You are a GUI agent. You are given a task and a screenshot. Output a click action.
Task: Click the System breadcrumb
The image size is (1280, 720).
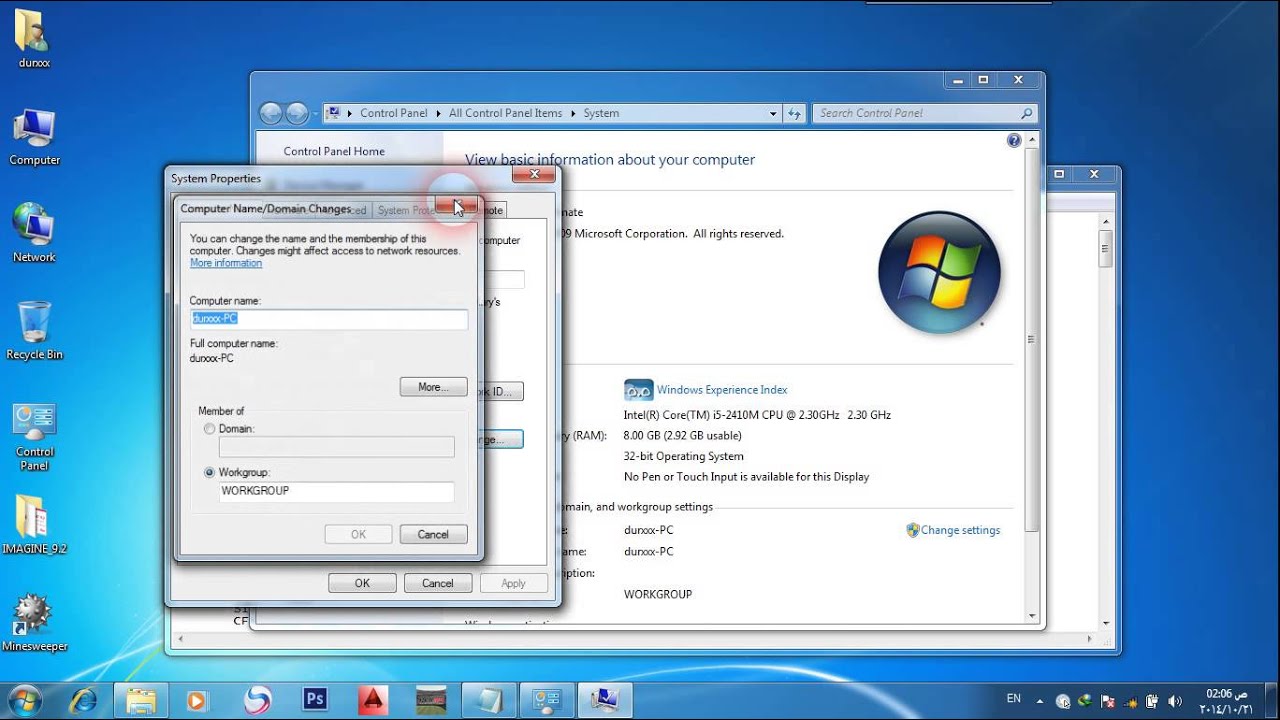pyautogui.click(x=601, y=113)
